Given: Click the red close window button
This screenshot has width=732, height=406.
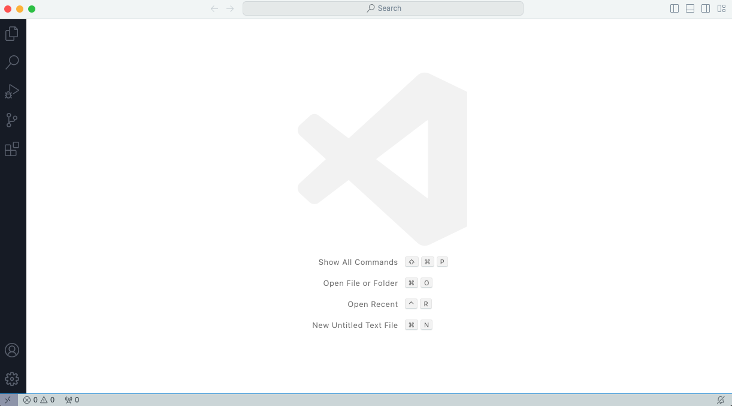Looking at the screenshot, I should click(x=7, y=9).
